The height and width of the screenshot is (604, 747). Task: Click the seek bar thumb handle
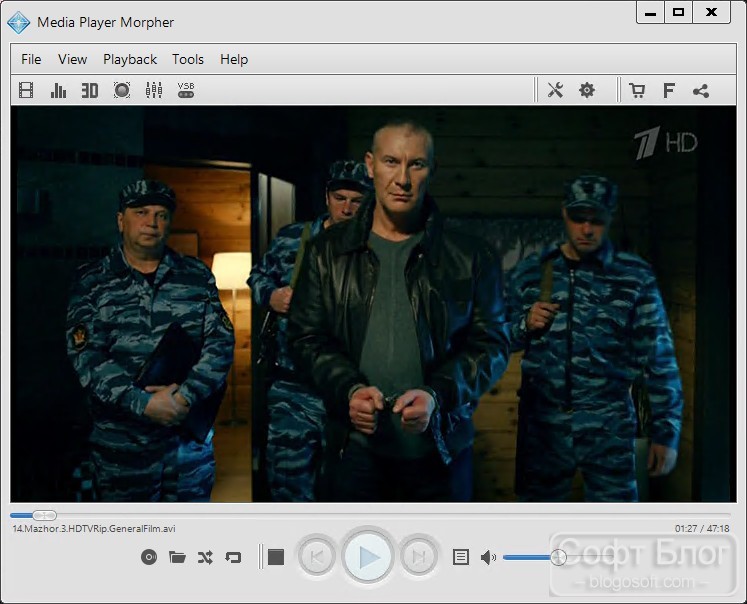pyautogui.click(x=45, y=515)
